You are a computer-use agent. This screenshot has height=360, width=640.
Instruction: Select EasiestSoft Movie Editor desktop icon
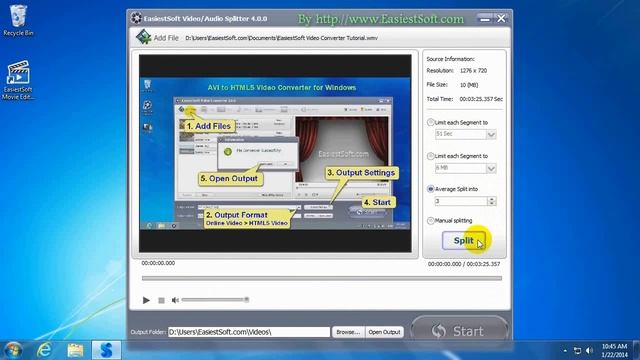(18, 80)
